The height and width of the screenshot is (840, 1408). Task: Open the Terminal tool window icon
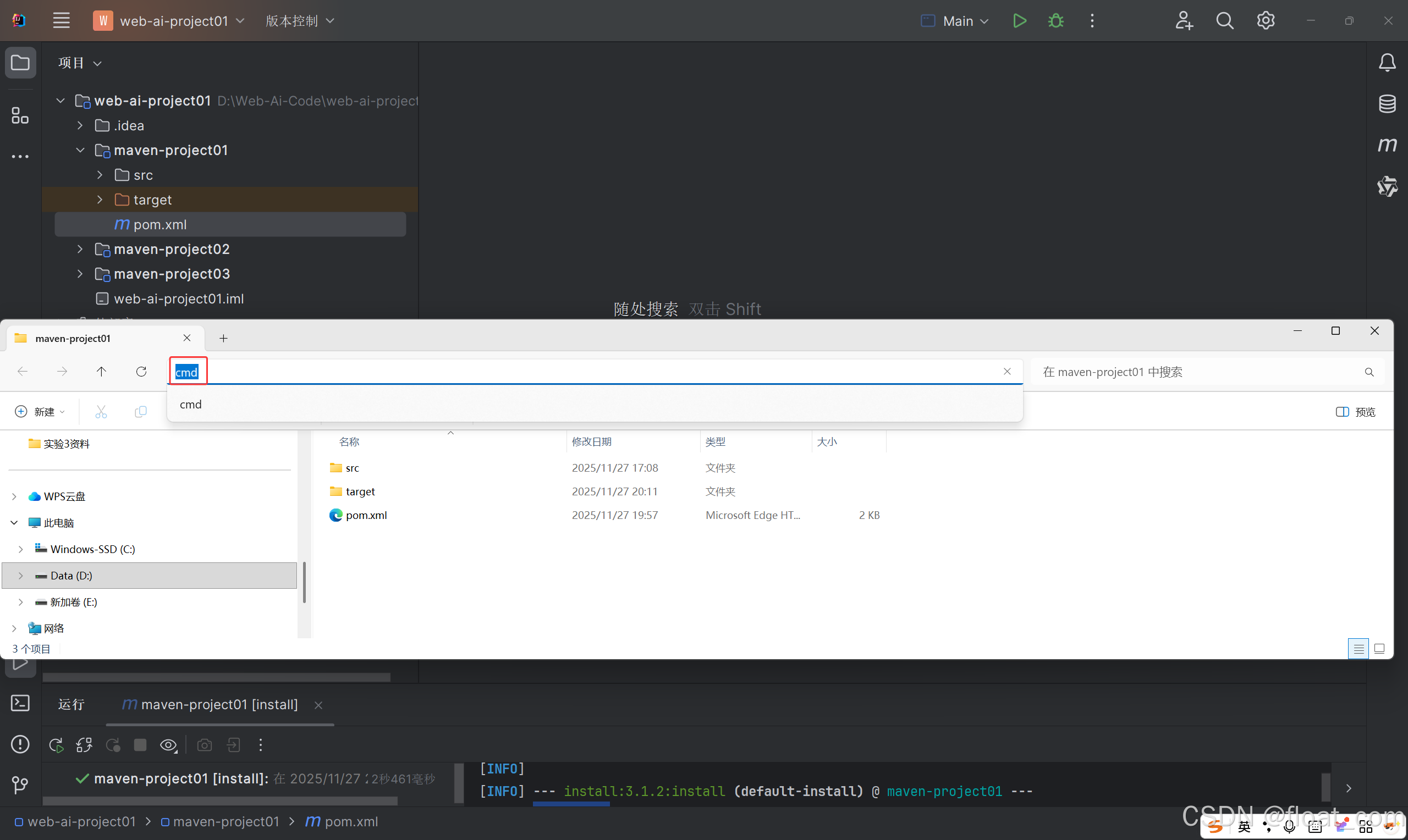coord(20,703)
